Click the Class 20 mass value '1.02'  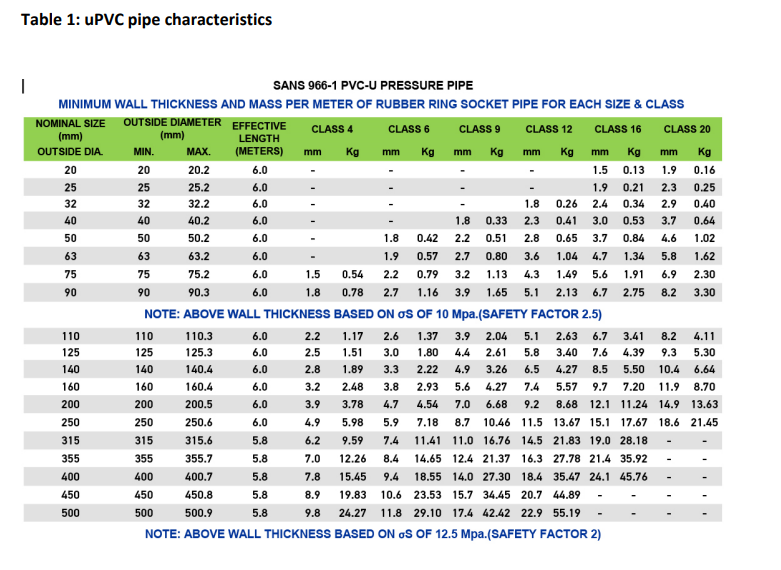tap(704, 238)
